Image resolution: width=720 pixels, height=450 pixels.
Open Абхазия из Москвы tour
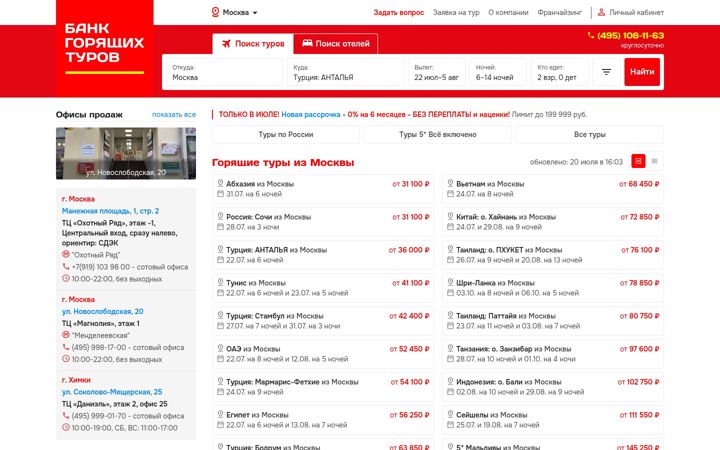323,189
